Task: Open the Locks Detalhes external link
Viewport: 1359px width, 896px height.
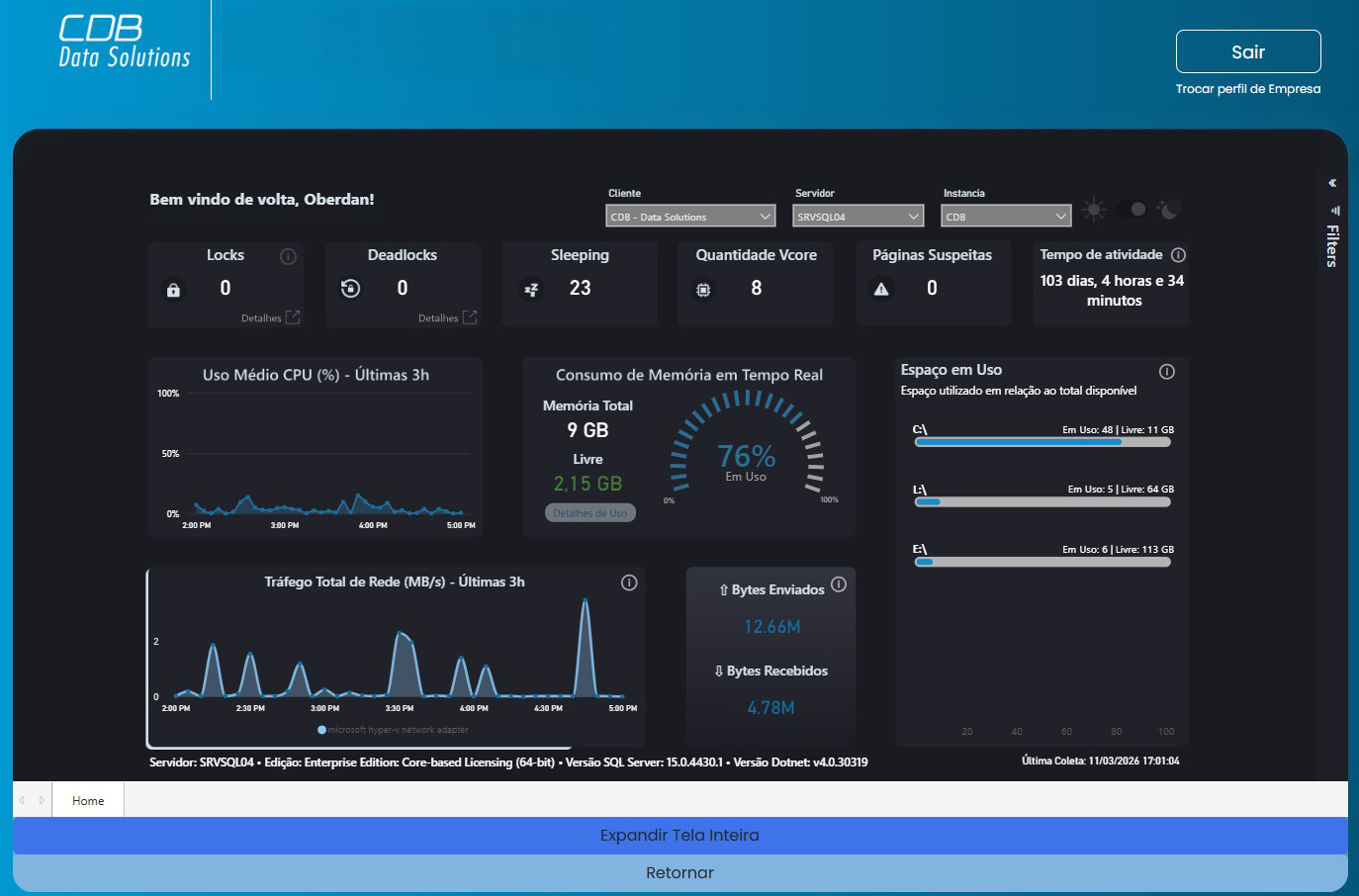Action: [293, 317]
